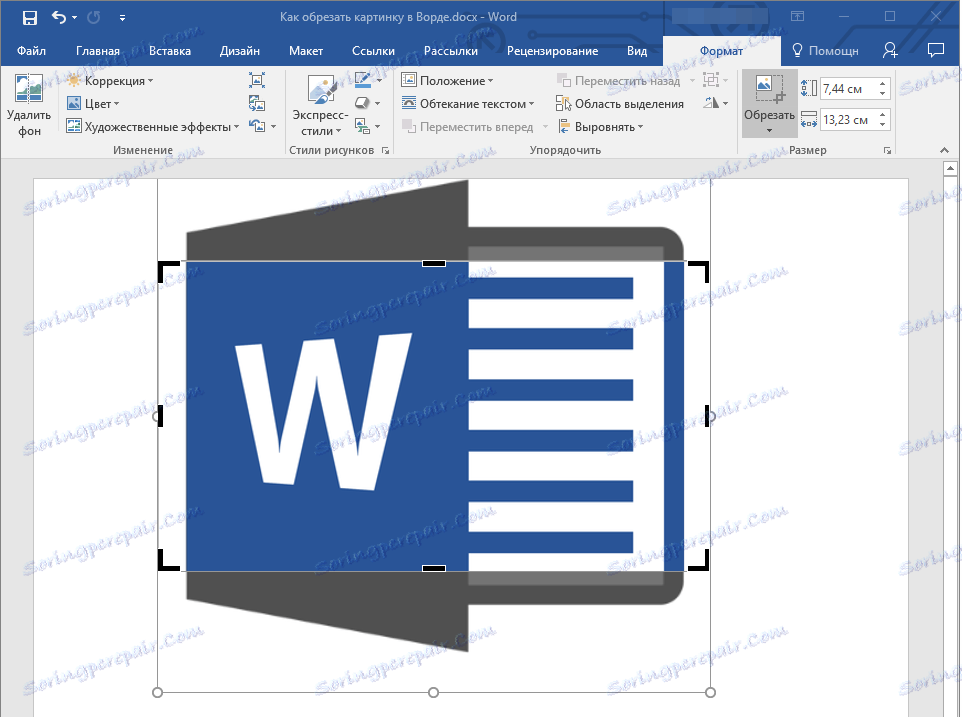Open the Выровнять align dropdown

click(x=600, y=127)
